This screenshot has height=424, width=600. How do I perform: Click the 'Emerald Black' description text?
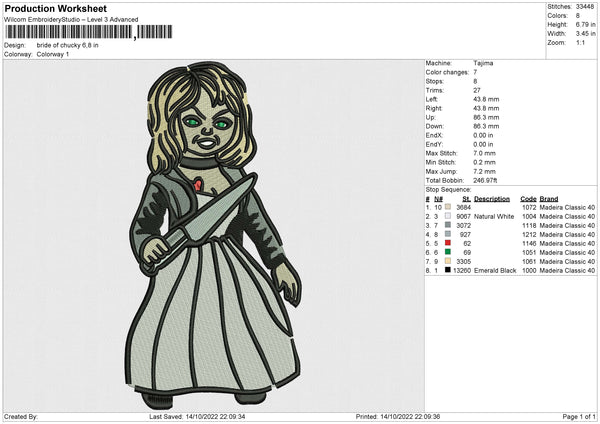495,270
